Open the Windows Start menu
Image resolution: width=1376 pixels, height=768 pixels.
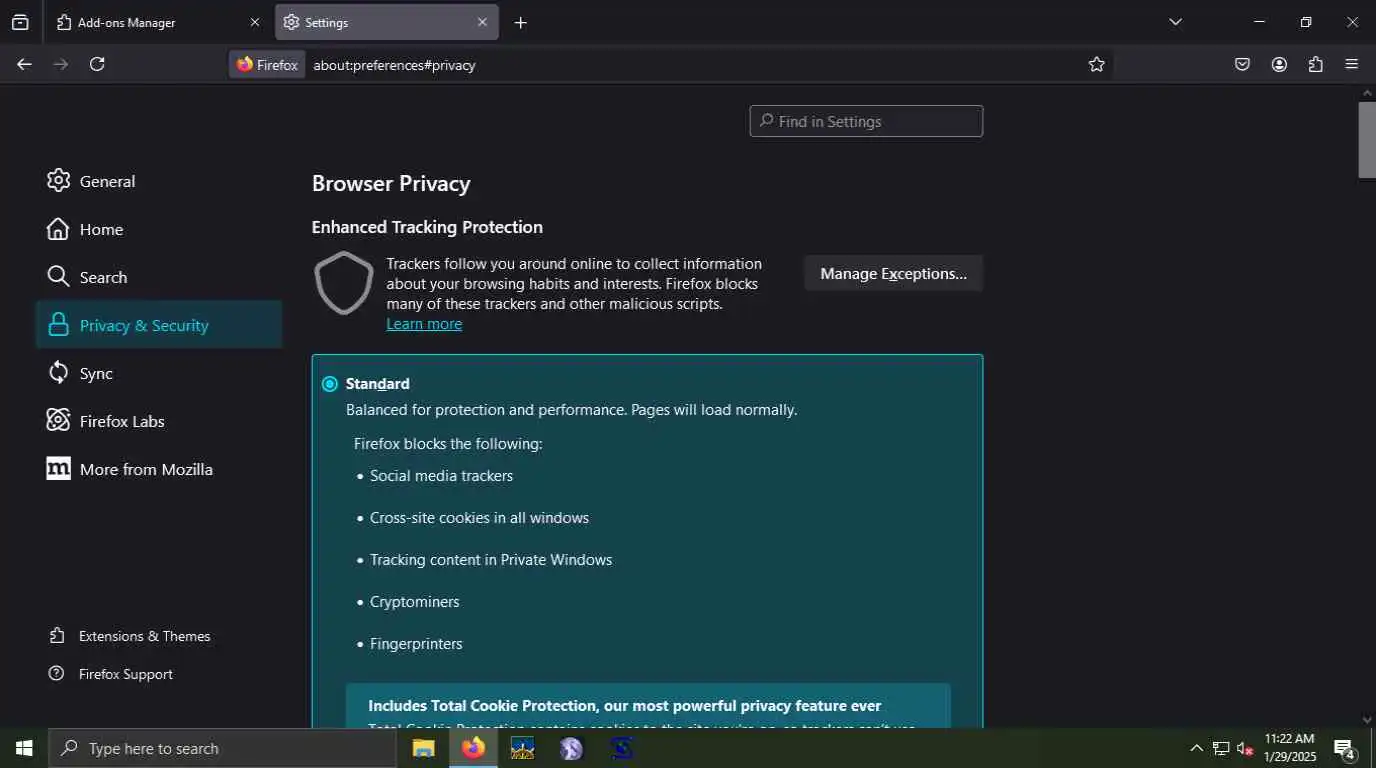click(x=24, y=748)
